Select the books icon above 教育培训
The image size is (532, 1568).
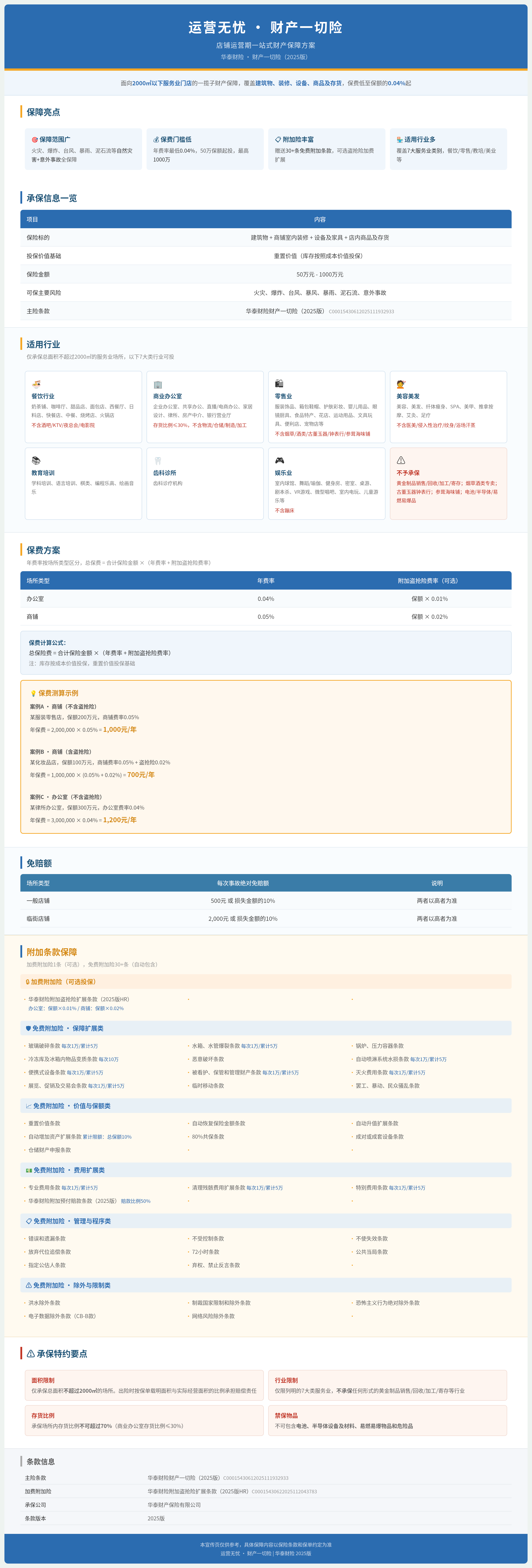[x=36, y=461]
